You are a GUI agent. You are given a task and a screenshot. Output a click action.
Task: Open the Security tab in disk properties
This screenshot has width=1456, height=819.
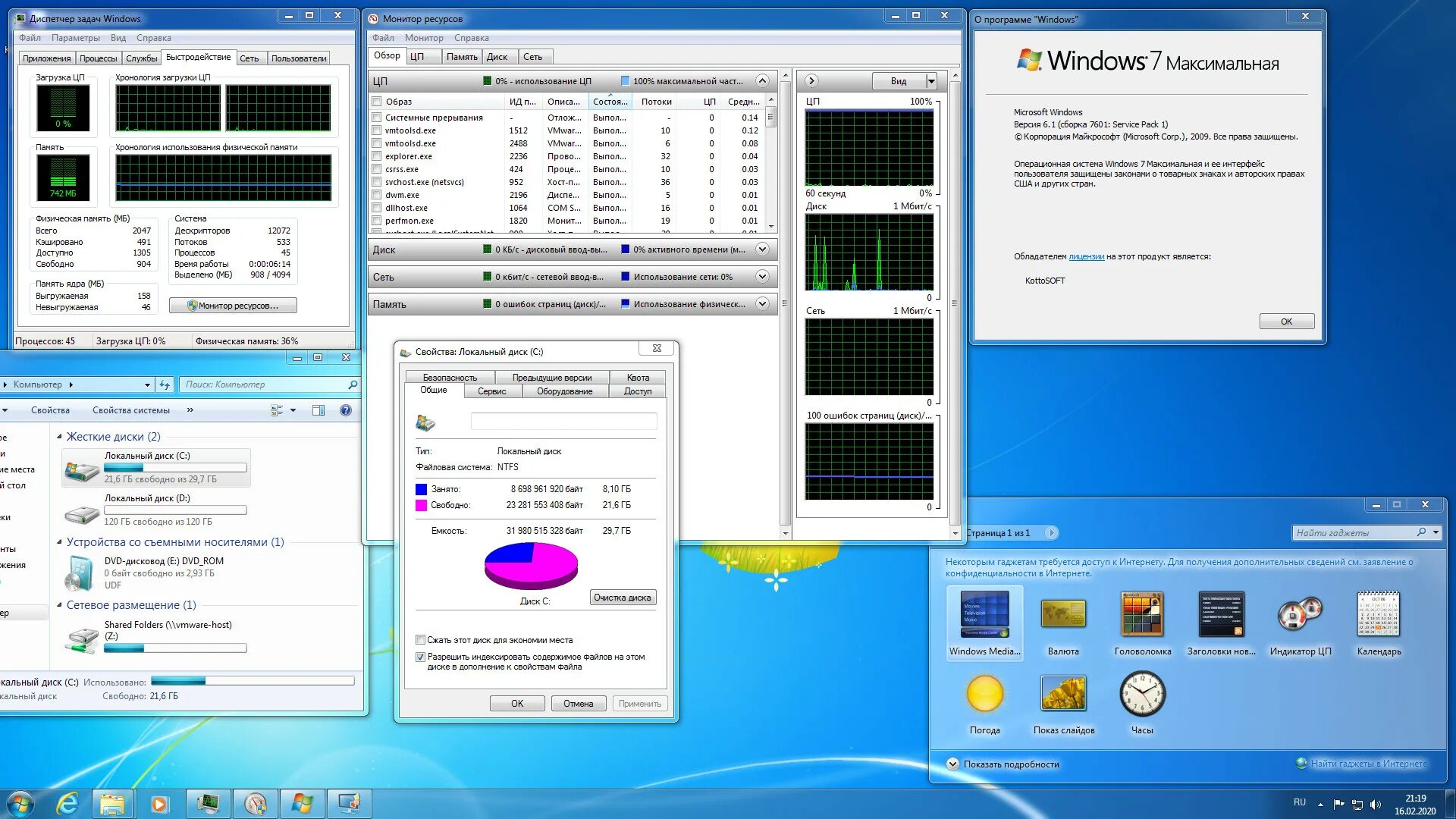click(450, 377)
